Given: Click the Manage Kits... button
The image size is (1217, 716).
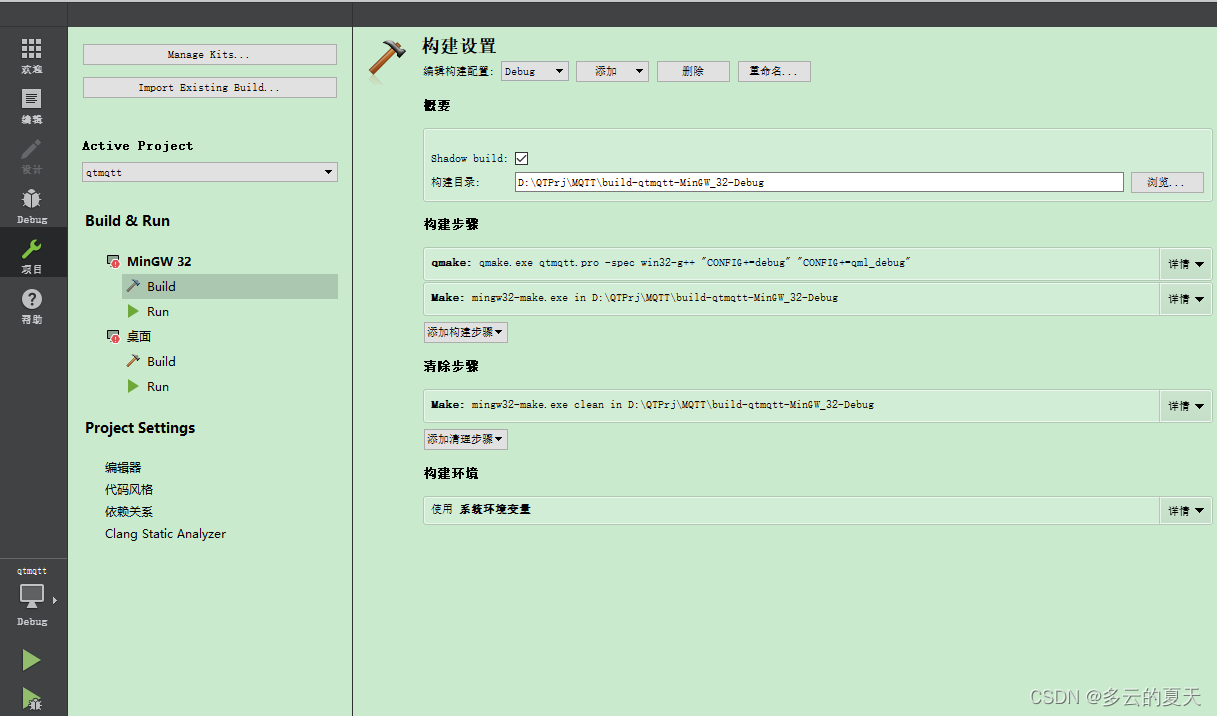Looking at the screenshot, I should 210,54.
